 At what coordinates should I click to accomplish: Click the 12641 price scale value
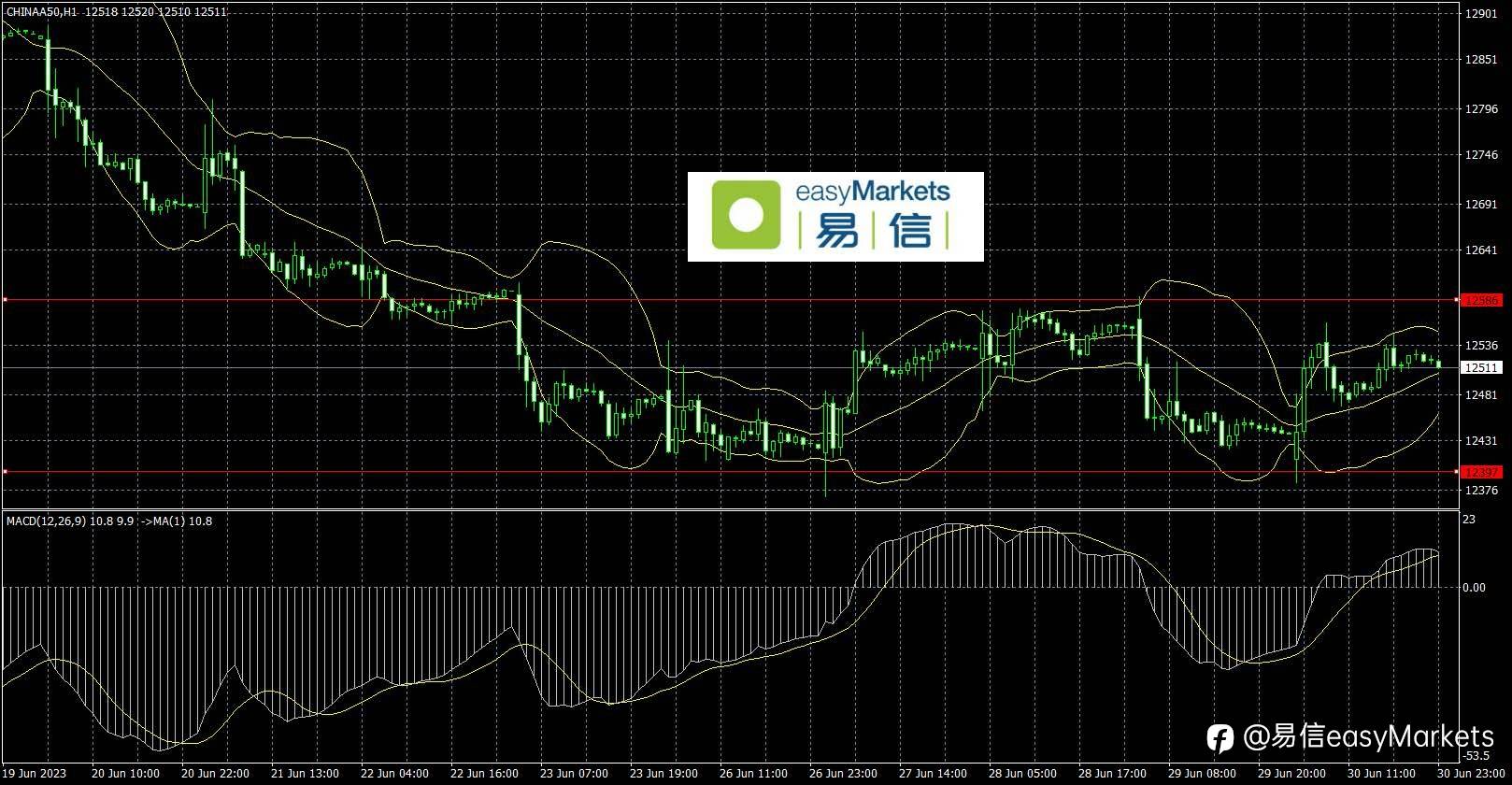click(x=1482, y=250)
